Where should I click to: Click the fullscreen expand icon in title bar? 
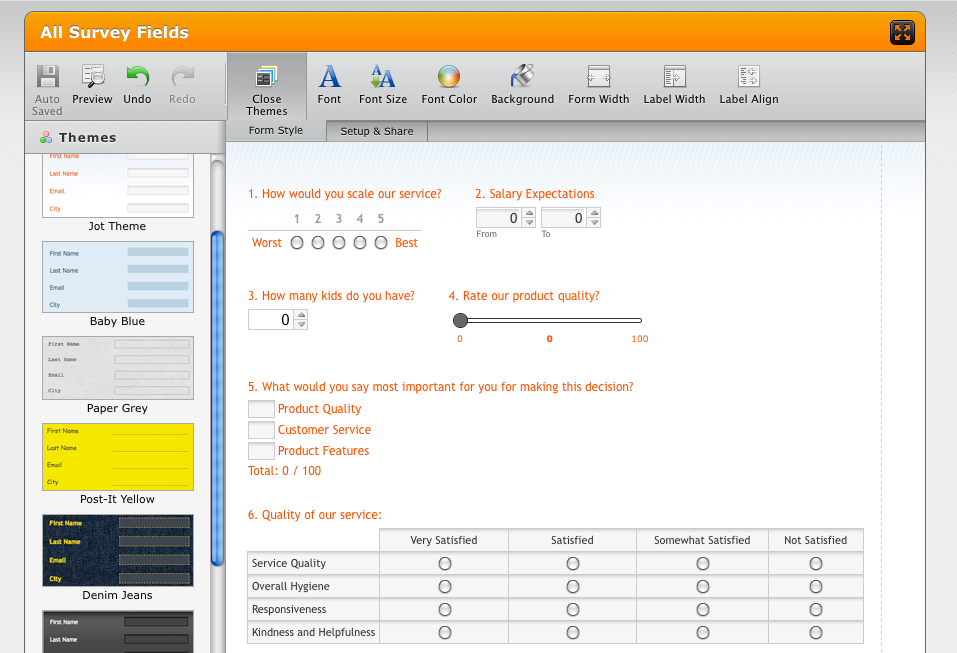(x=902, y=33)
